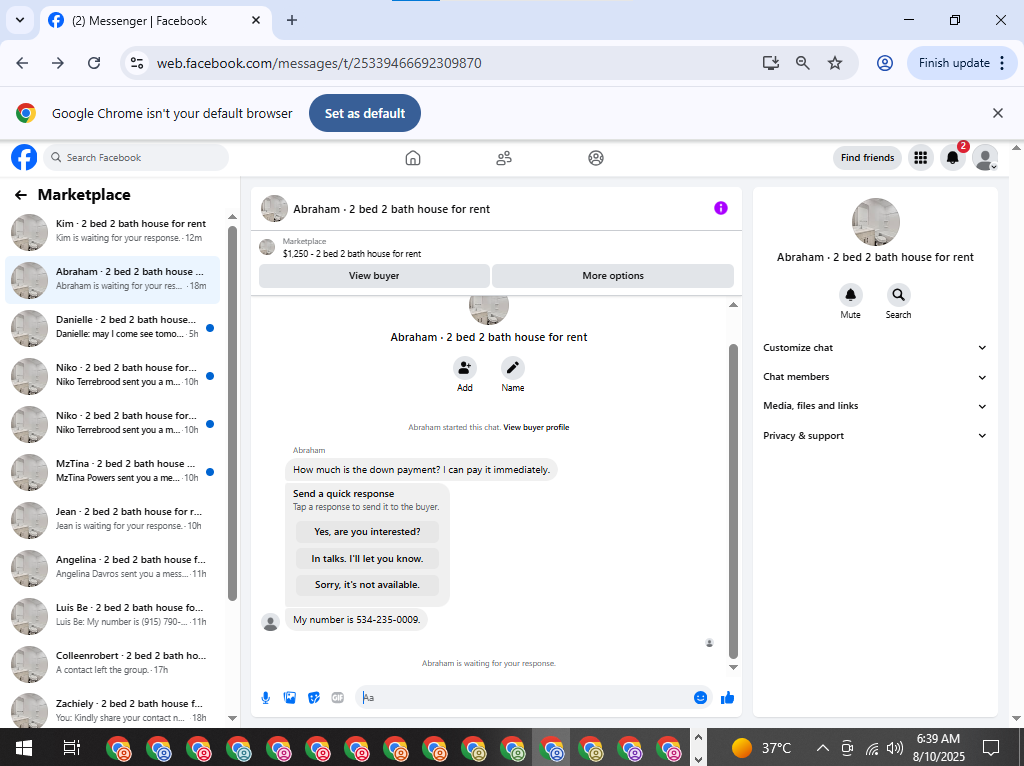Open the Facebook menu grid icon

tap(921, 158)
